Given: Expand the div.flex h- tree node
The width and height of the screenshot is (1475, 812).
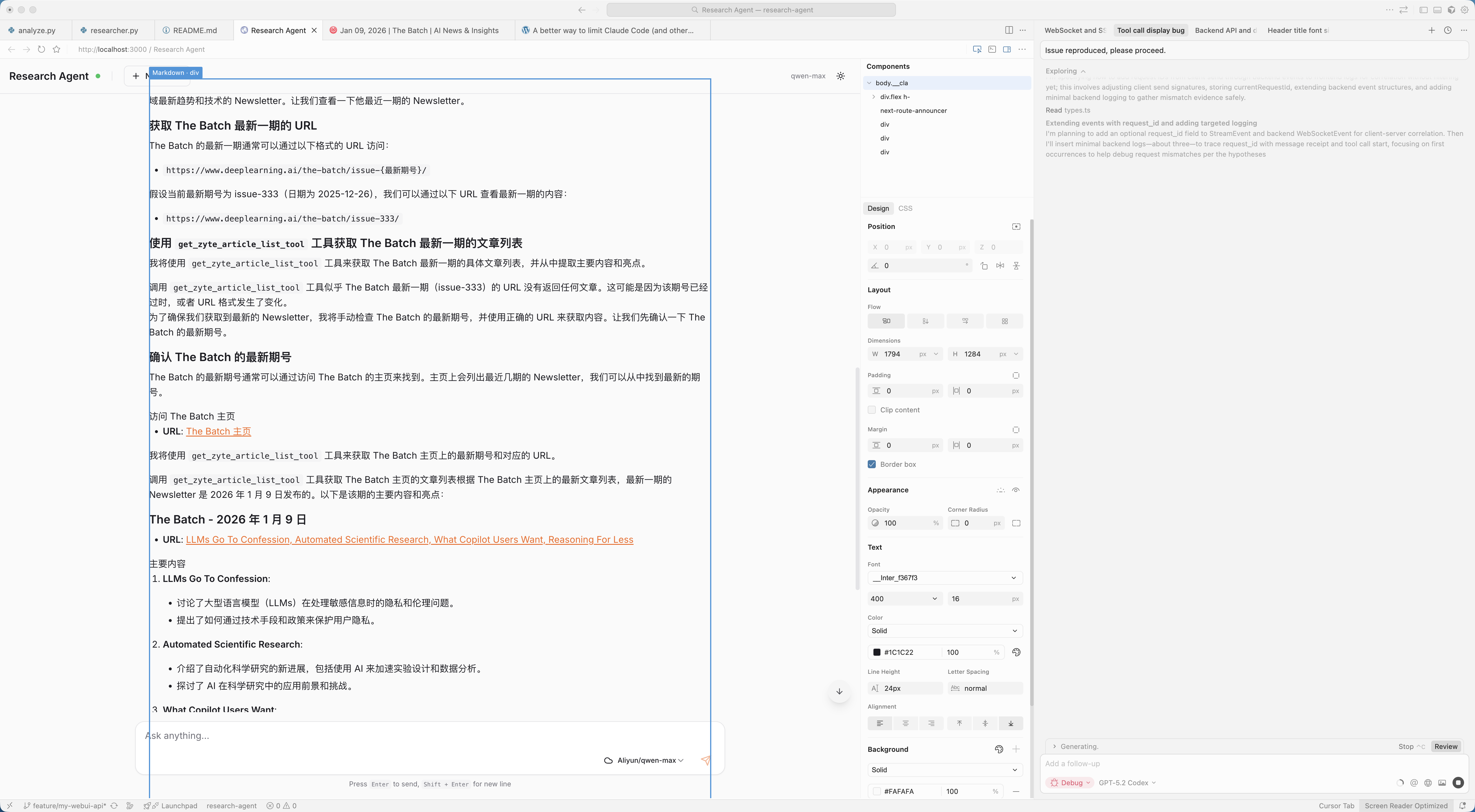Looking at the screenshot, I should coord(873,97).
